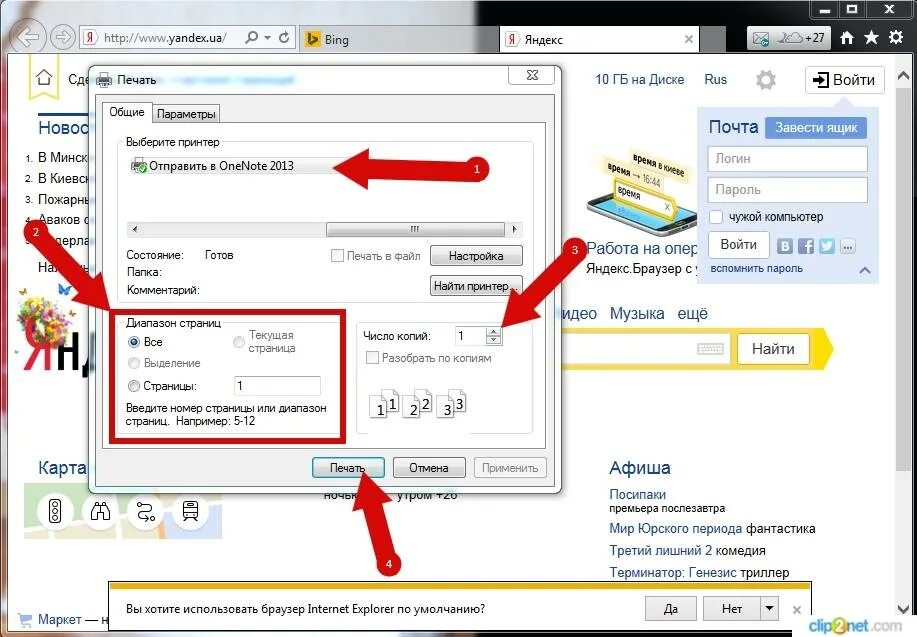
Task: Open Favorites star icon
Action: [871, 38]
